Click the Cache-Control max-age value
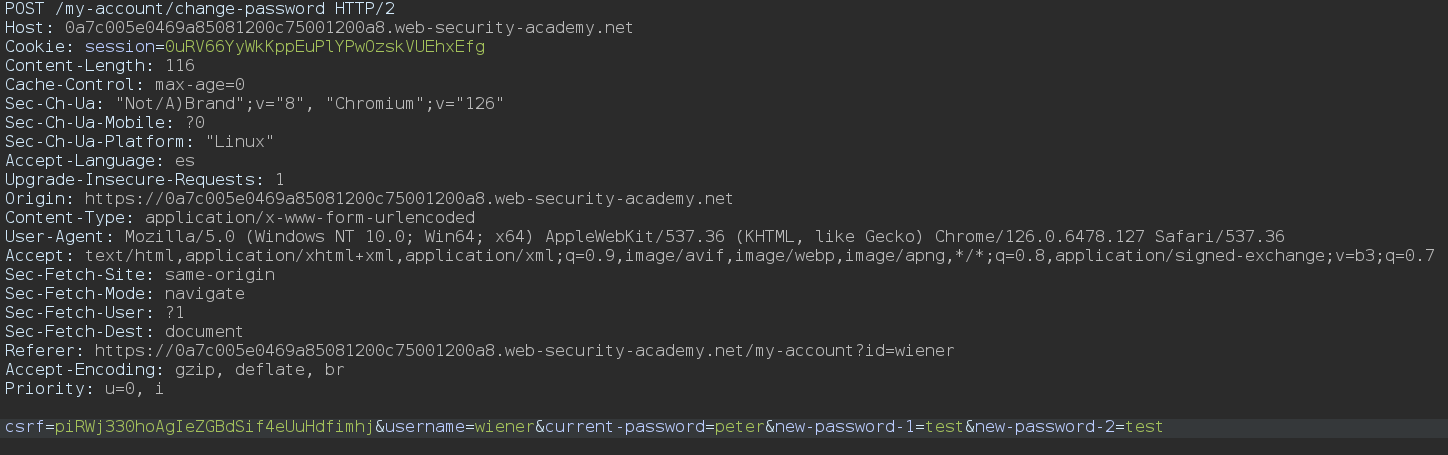This screenshot has width=1448, height=455. 200,84
